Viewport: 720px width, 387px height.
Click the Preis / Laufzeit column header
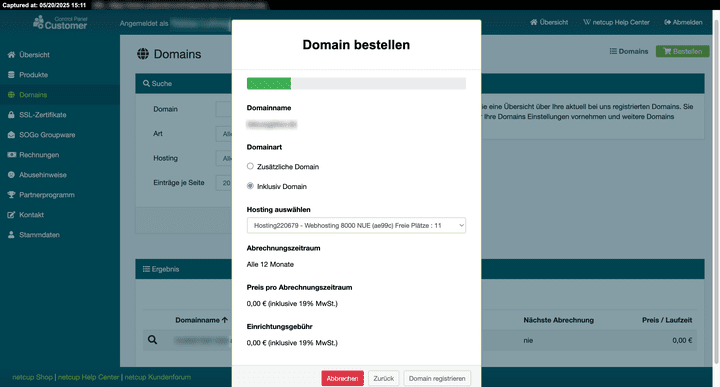(x=667, y=320)
